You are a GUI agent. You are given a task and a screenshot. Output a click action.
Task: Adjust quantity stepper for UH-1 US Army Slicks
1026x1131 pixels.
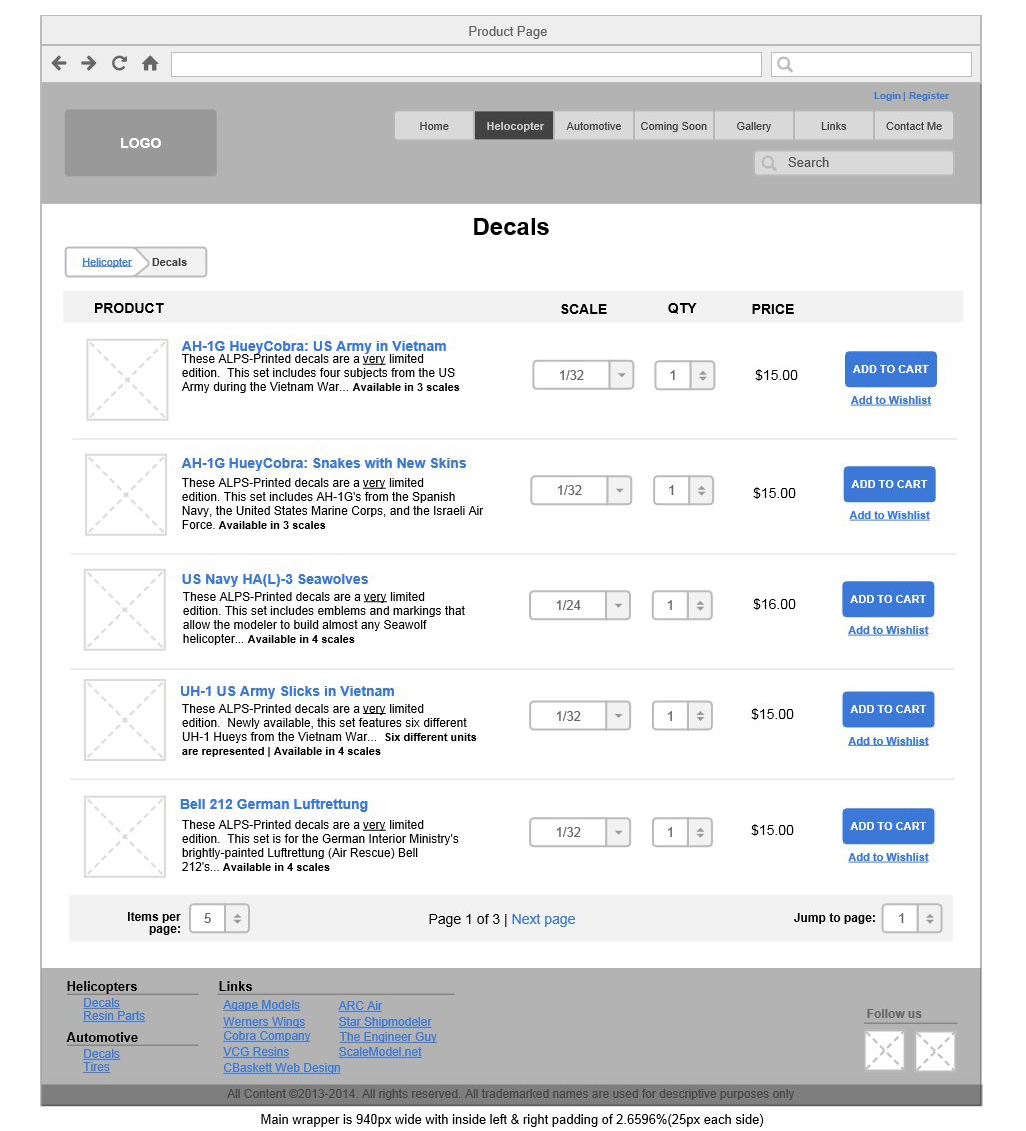[x=701, y=716]
